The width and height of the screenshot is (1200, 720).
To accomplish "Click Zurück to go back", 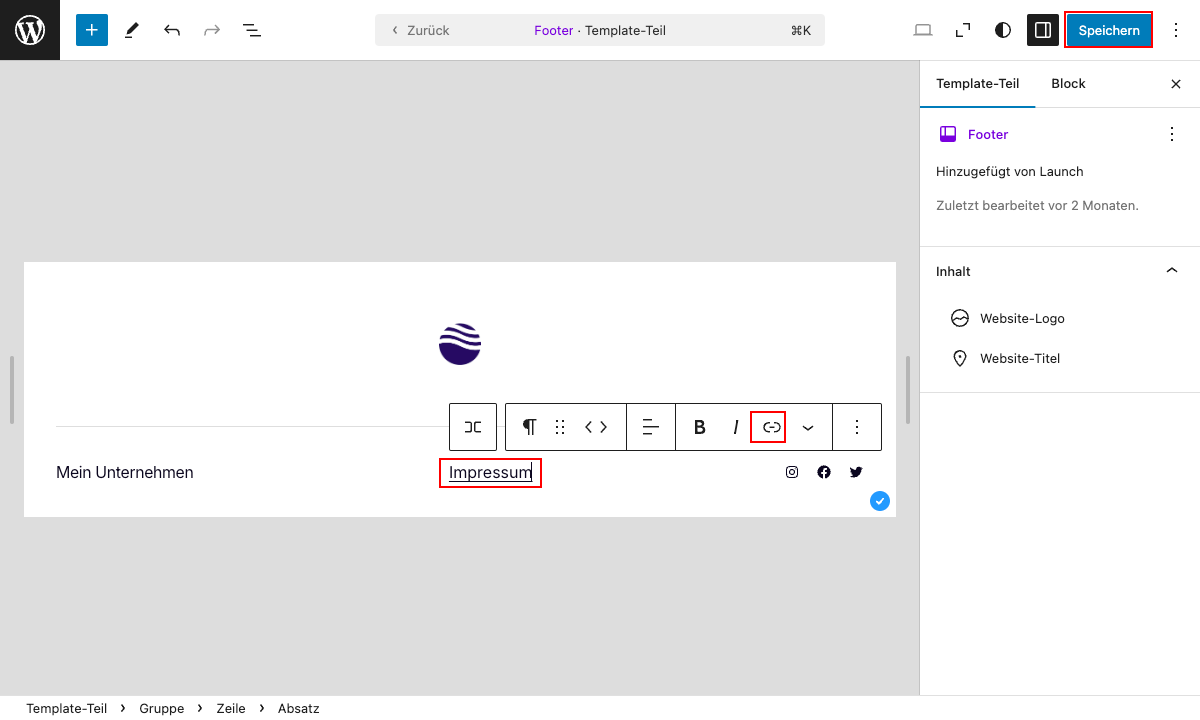I will click(420, 30).
